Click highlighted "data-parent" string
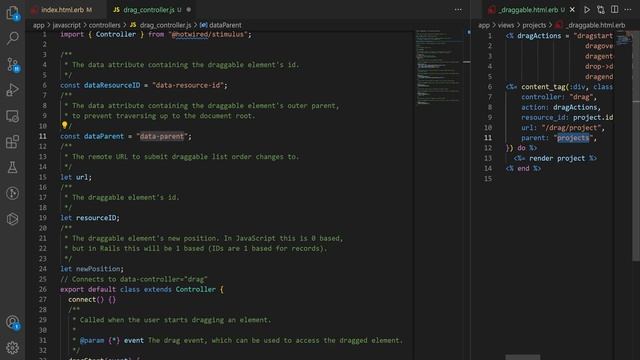Screen dimensions: 640x360 click(x=162, y=136)
